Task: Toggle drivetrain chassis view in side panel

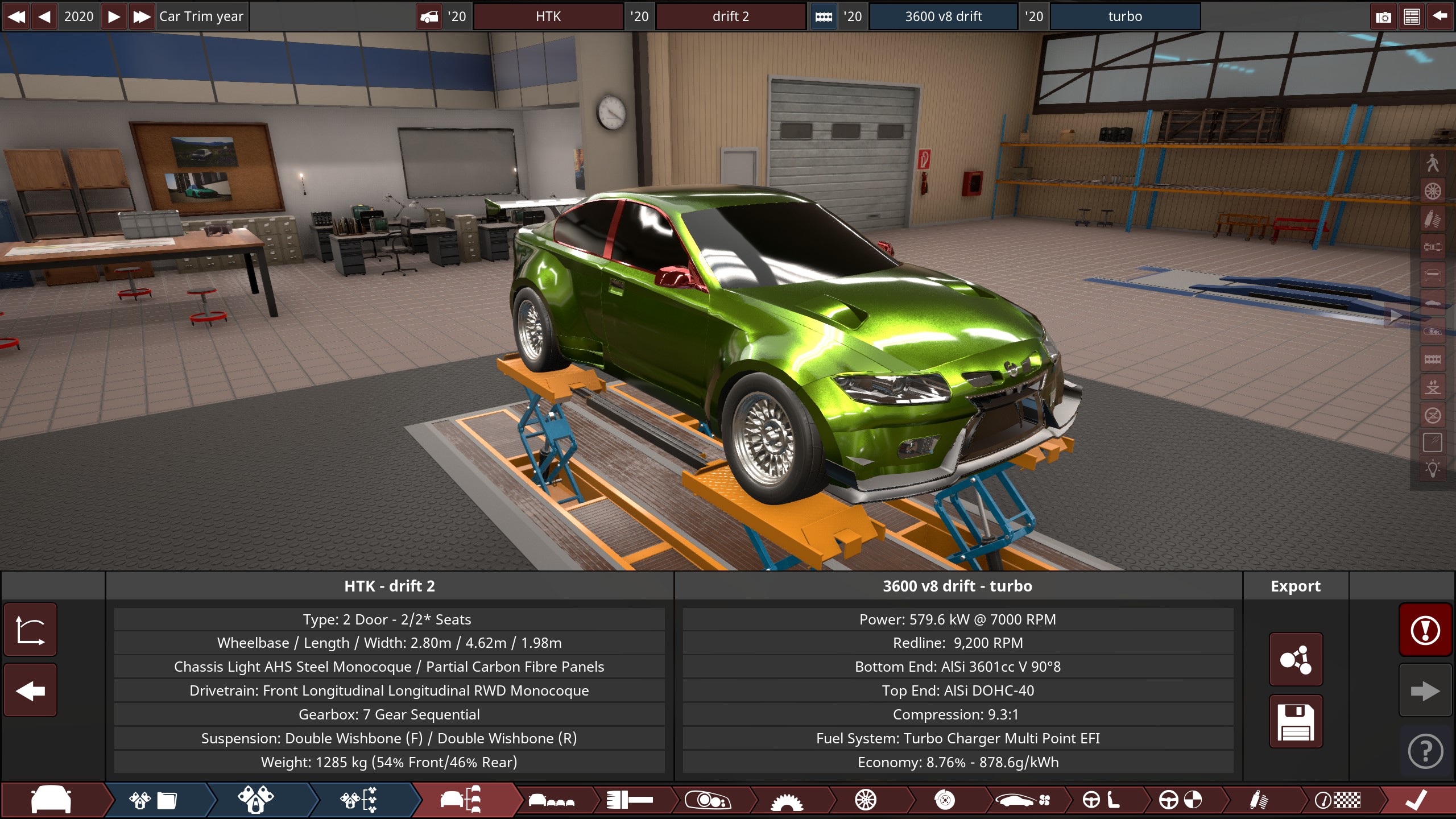Action: (1433, 246)
